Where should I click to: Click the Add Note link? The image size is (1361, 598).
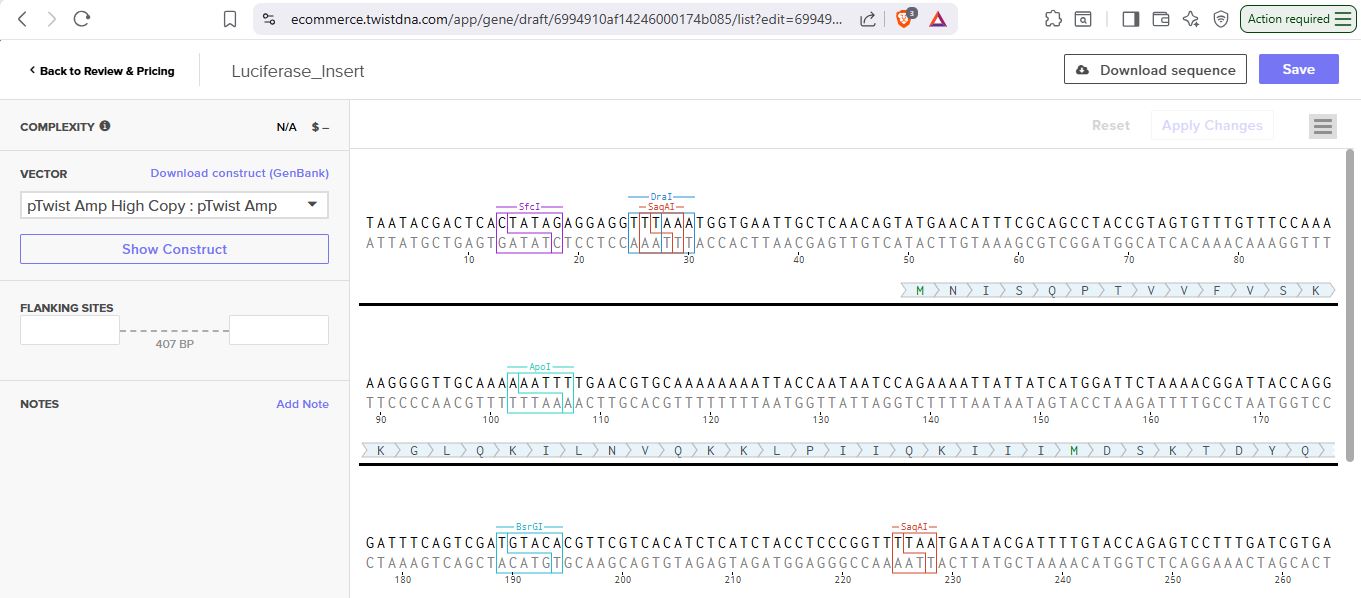point(302,404)
